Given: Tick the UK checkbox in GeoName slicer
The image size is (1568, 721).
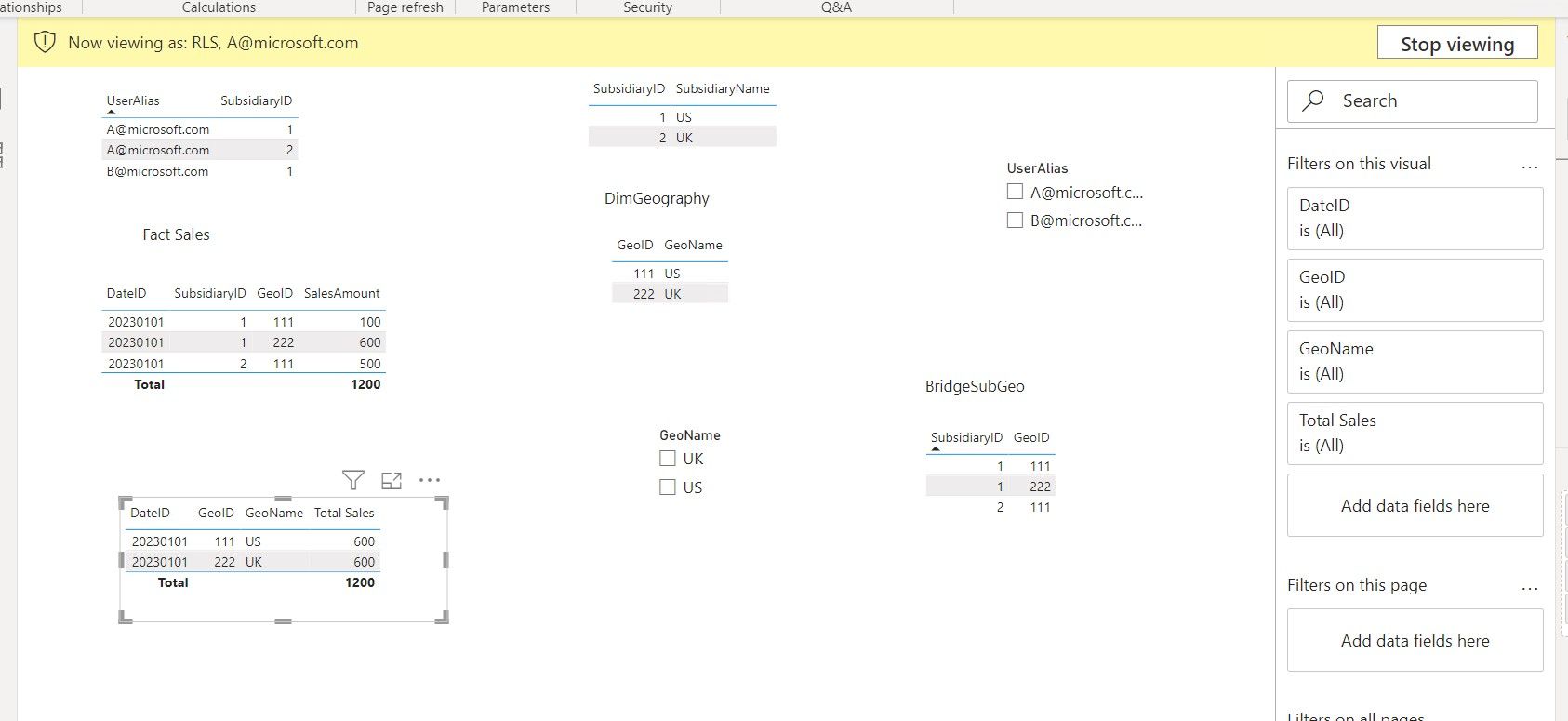Looking at the screenshot, I should (667, 458).
